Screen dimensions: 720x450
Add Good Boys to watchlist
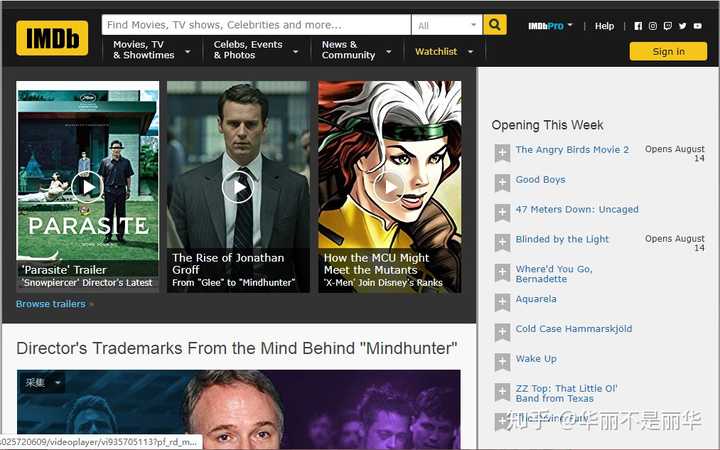click(x=502, y=183)
